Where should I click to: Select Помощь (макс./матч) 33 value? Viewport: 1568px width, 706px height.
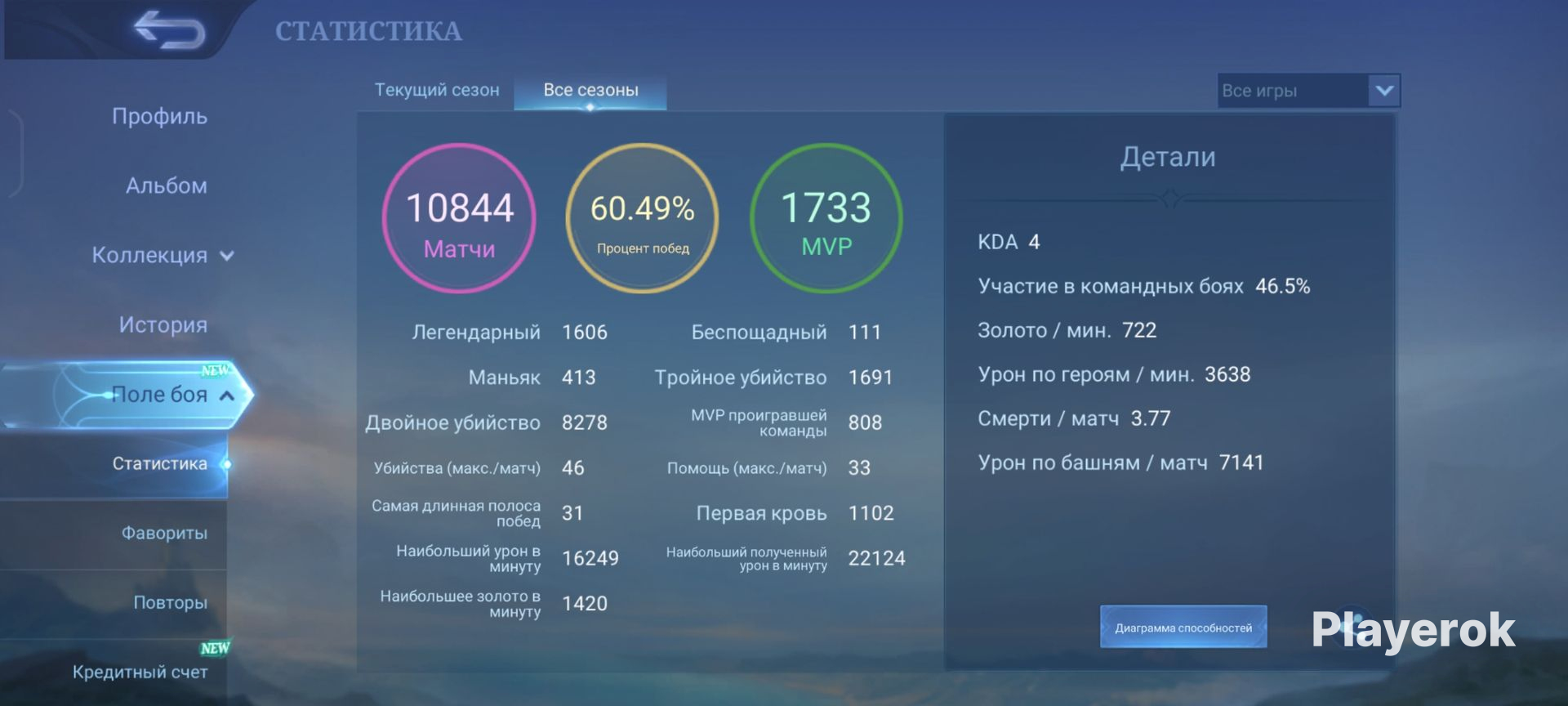tap(859, 468)
